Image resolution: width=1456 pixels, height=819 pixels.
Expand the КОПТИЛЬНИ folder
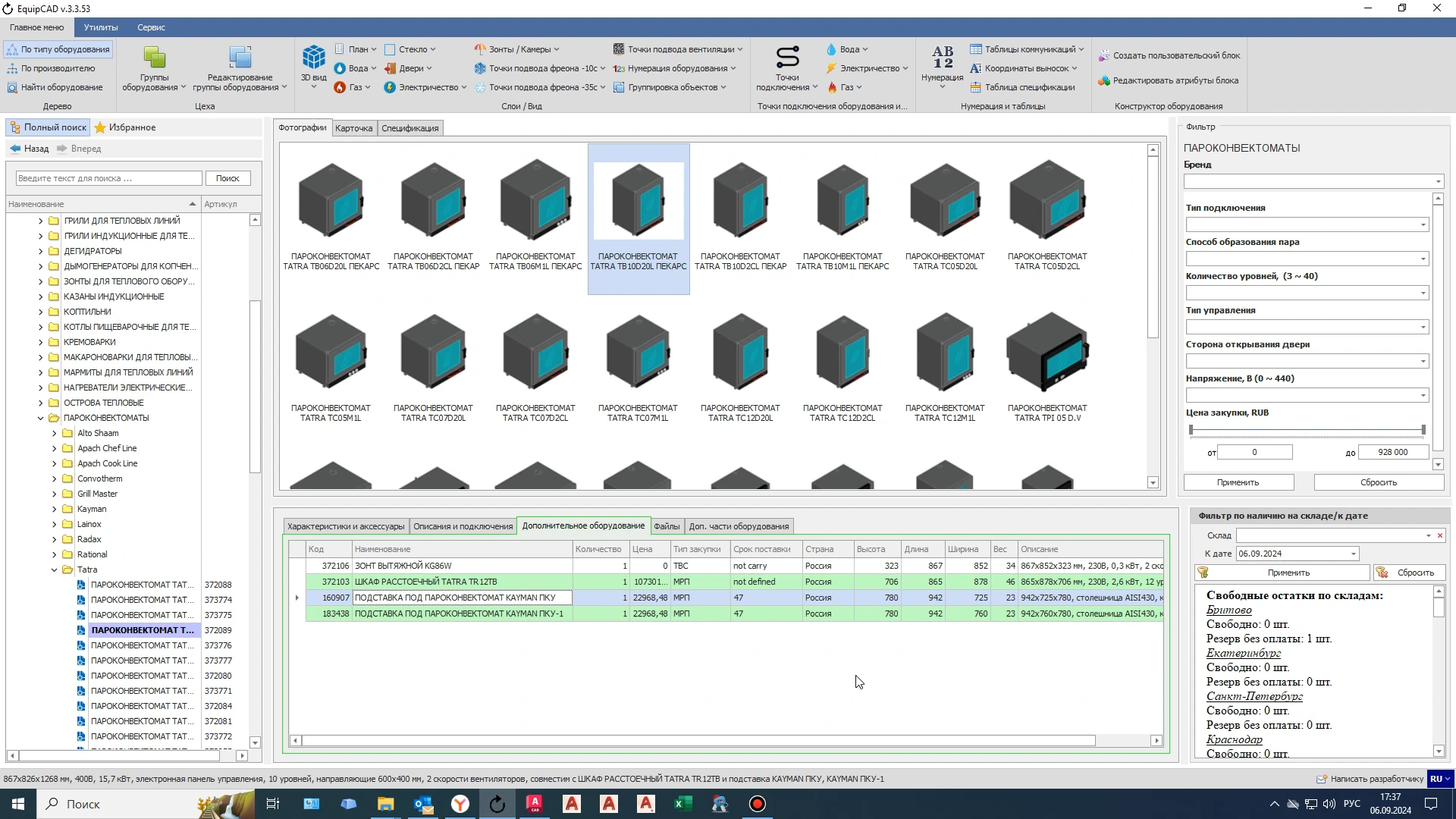41,312
